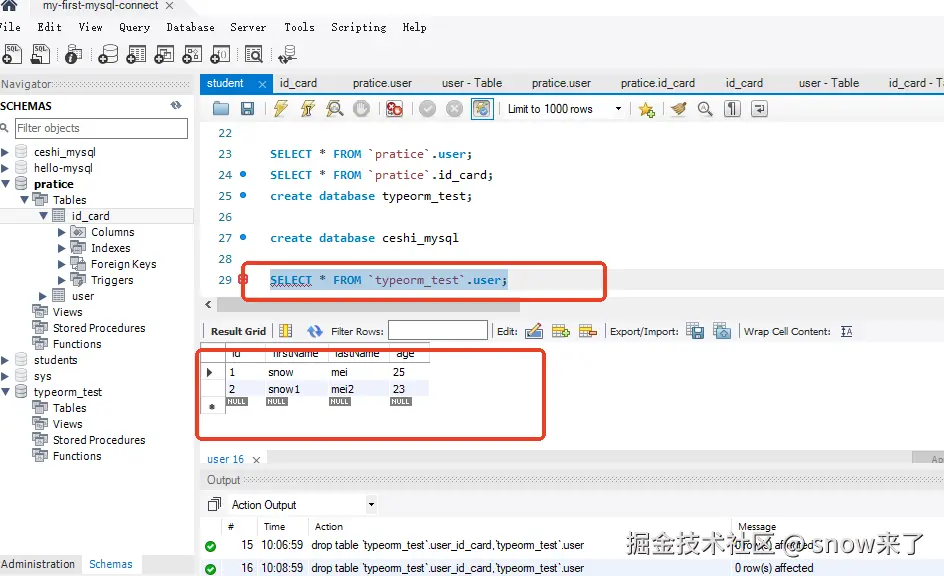
Task: Create new stored procedure icon
Action: 191,54
